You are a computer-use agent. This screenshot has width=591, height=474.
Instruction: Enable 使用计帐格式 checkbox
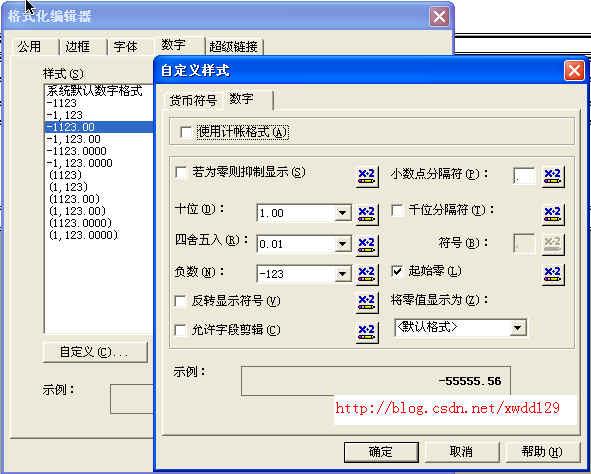(x=186, y=132)
